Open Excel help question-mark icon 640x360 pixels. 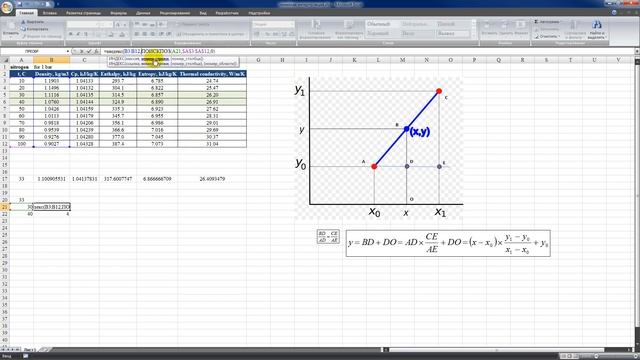tap(614, 13)
